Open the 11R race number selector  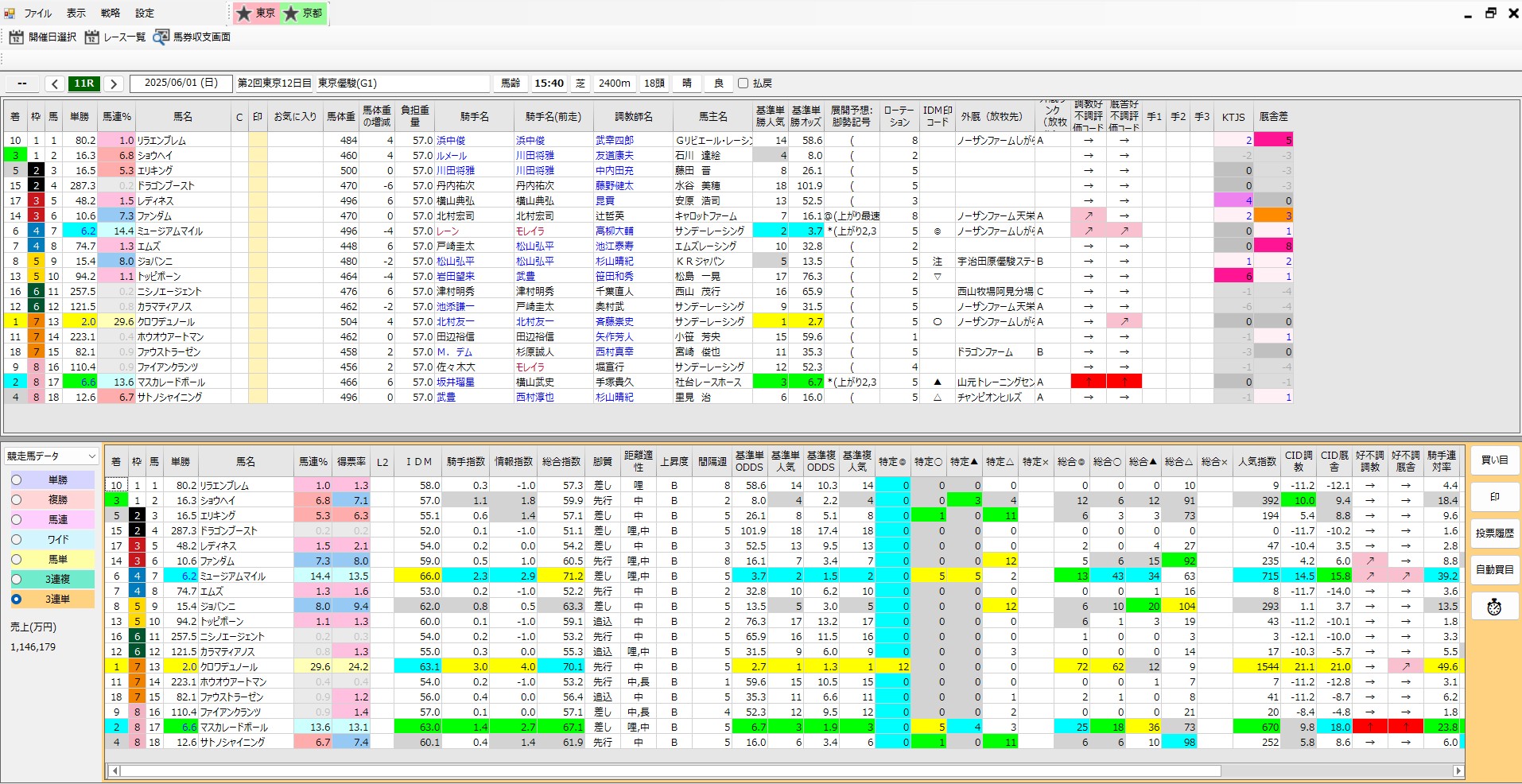[x=84, y=83]
